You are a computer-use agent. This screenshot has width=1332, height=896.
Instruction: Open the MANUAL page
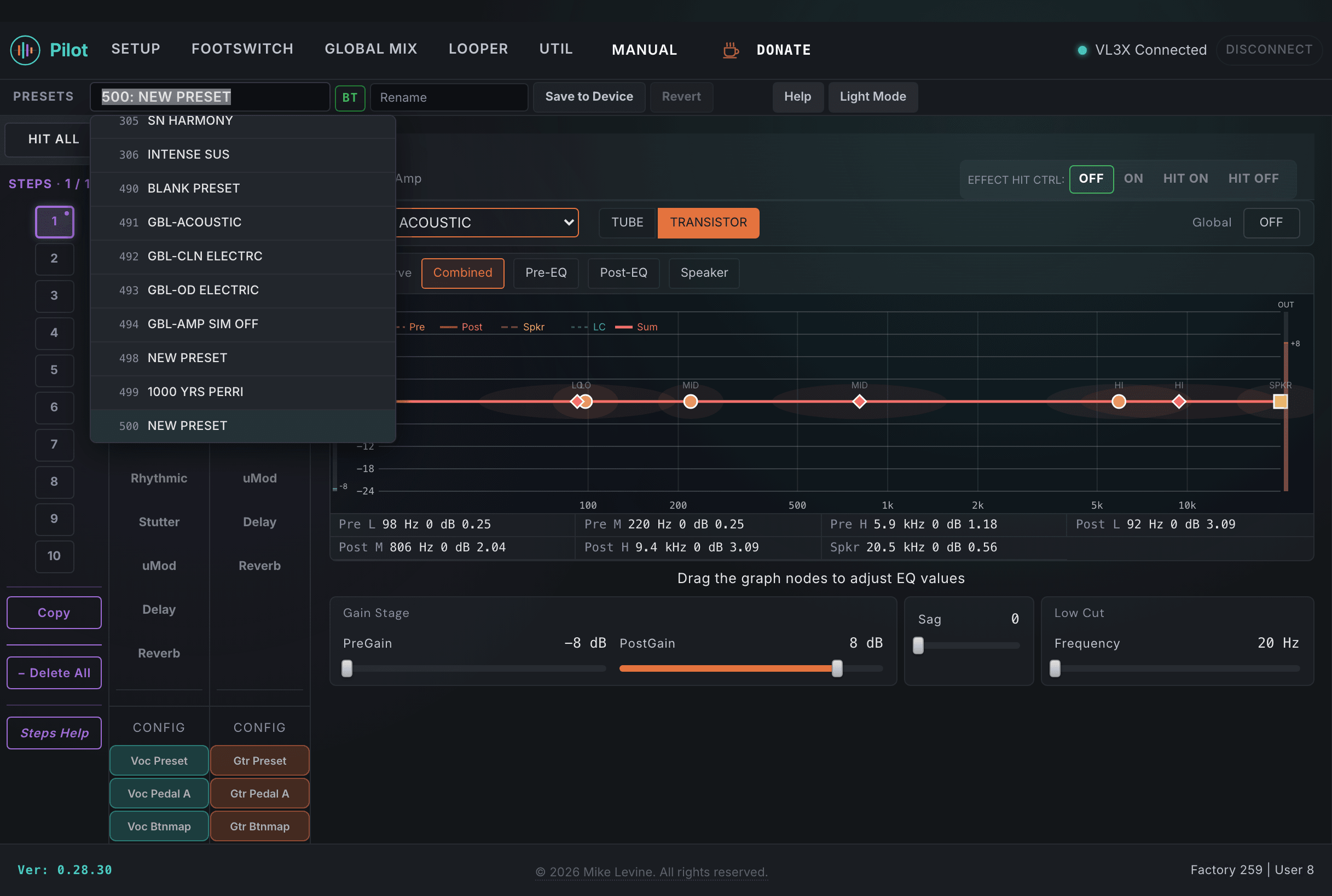644,50
